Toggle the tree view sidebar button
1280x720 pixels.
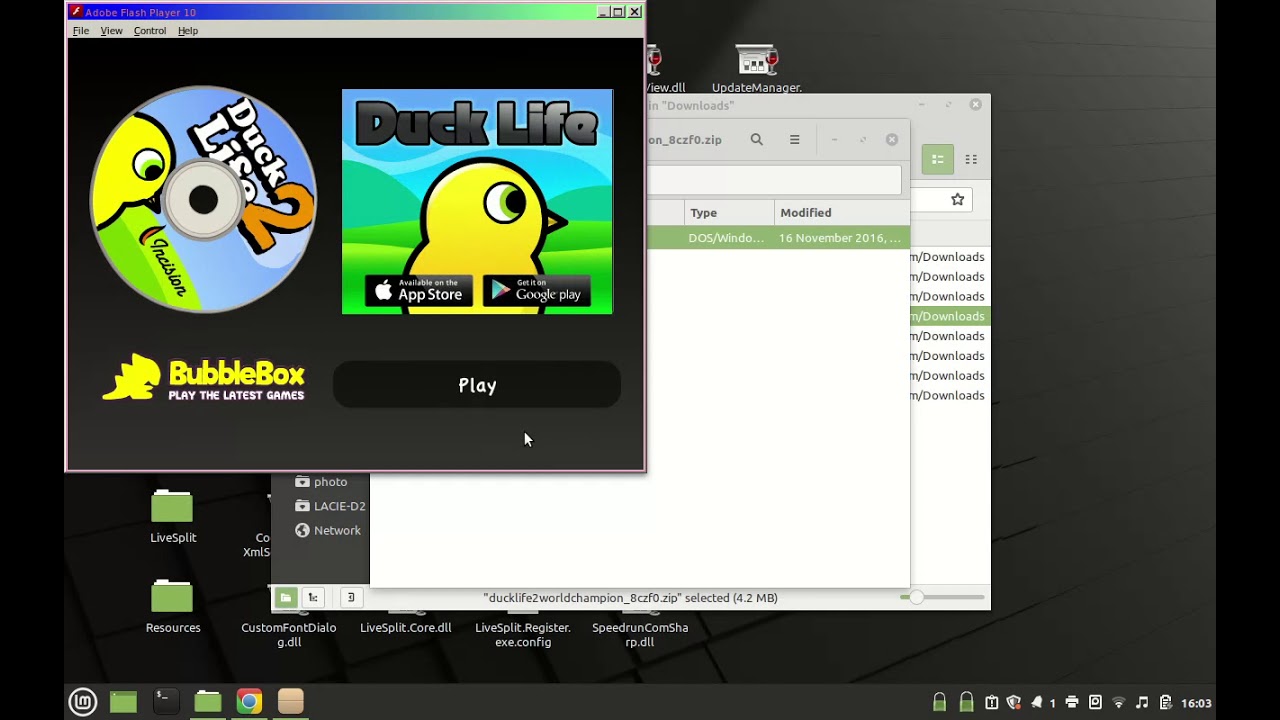[x=313, y=597]
